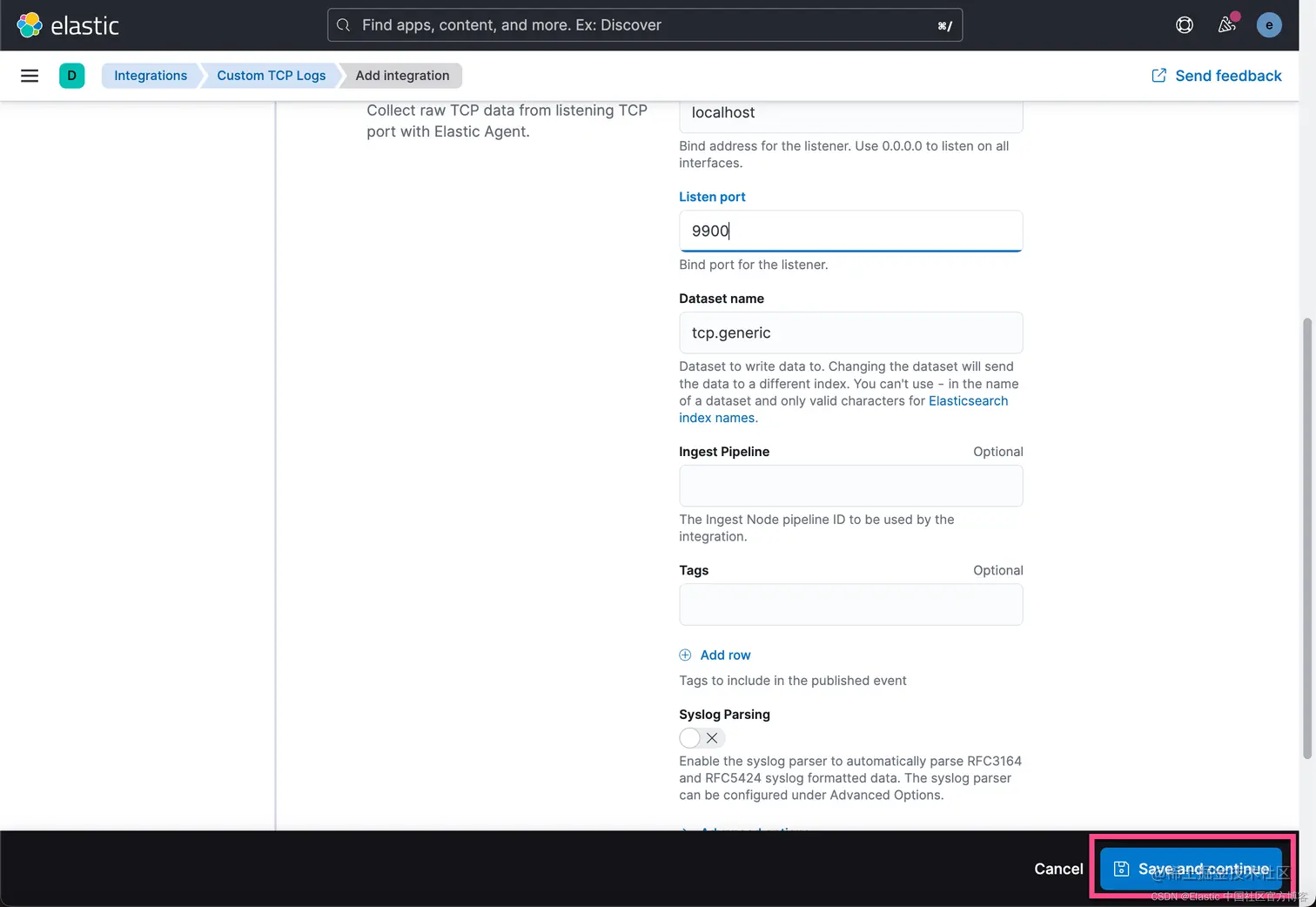This screenshot has width=1316, height=907.
Task: Open the newsfeed notifications icon
Action: click(x=1227, y=25)
